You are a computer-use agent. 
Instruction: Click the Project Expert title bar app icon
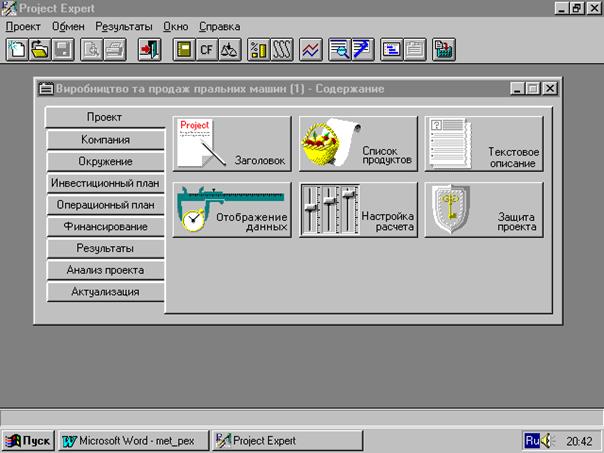(x=8, y=8)
